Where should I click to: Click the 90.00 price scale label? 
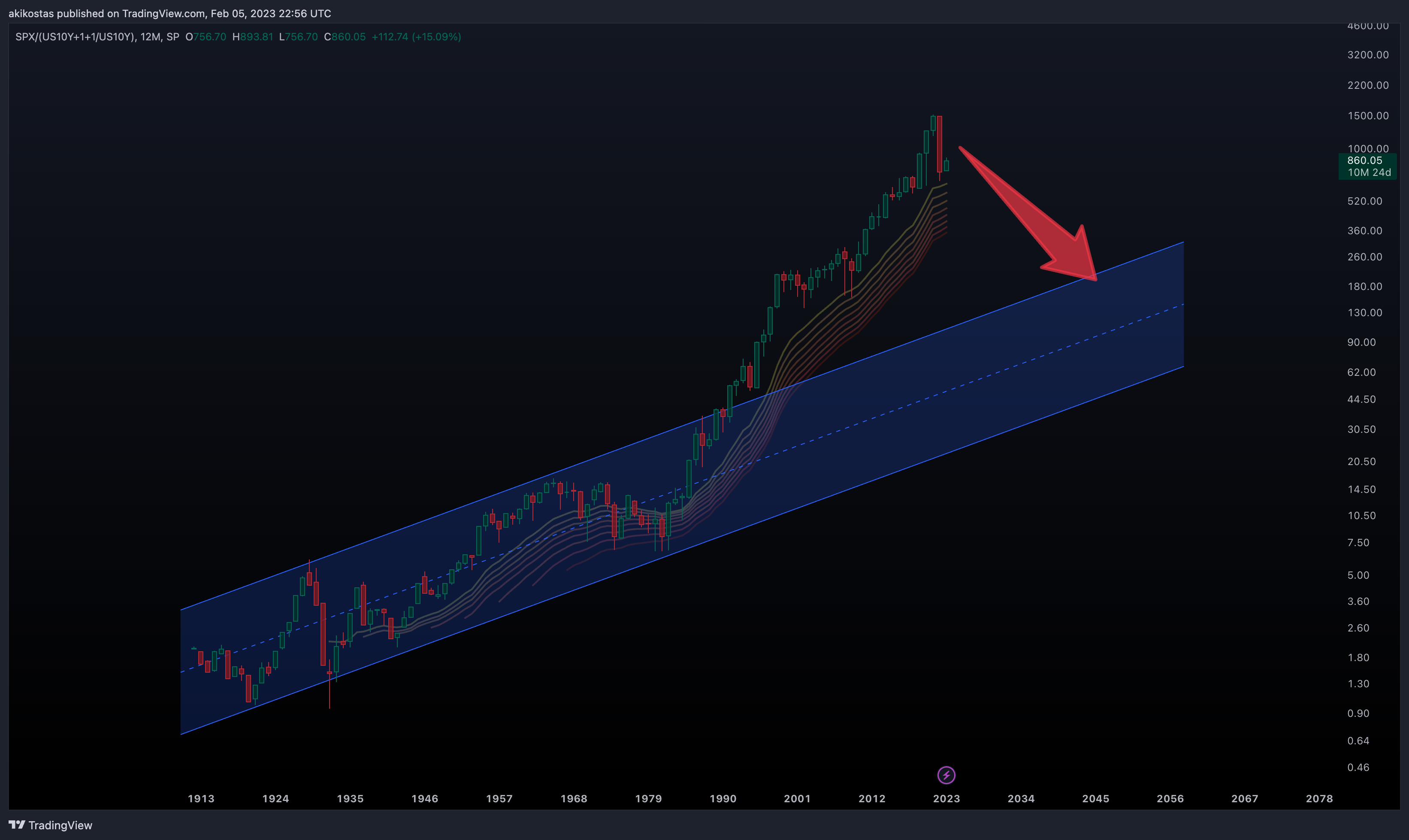click(1361, 342)
